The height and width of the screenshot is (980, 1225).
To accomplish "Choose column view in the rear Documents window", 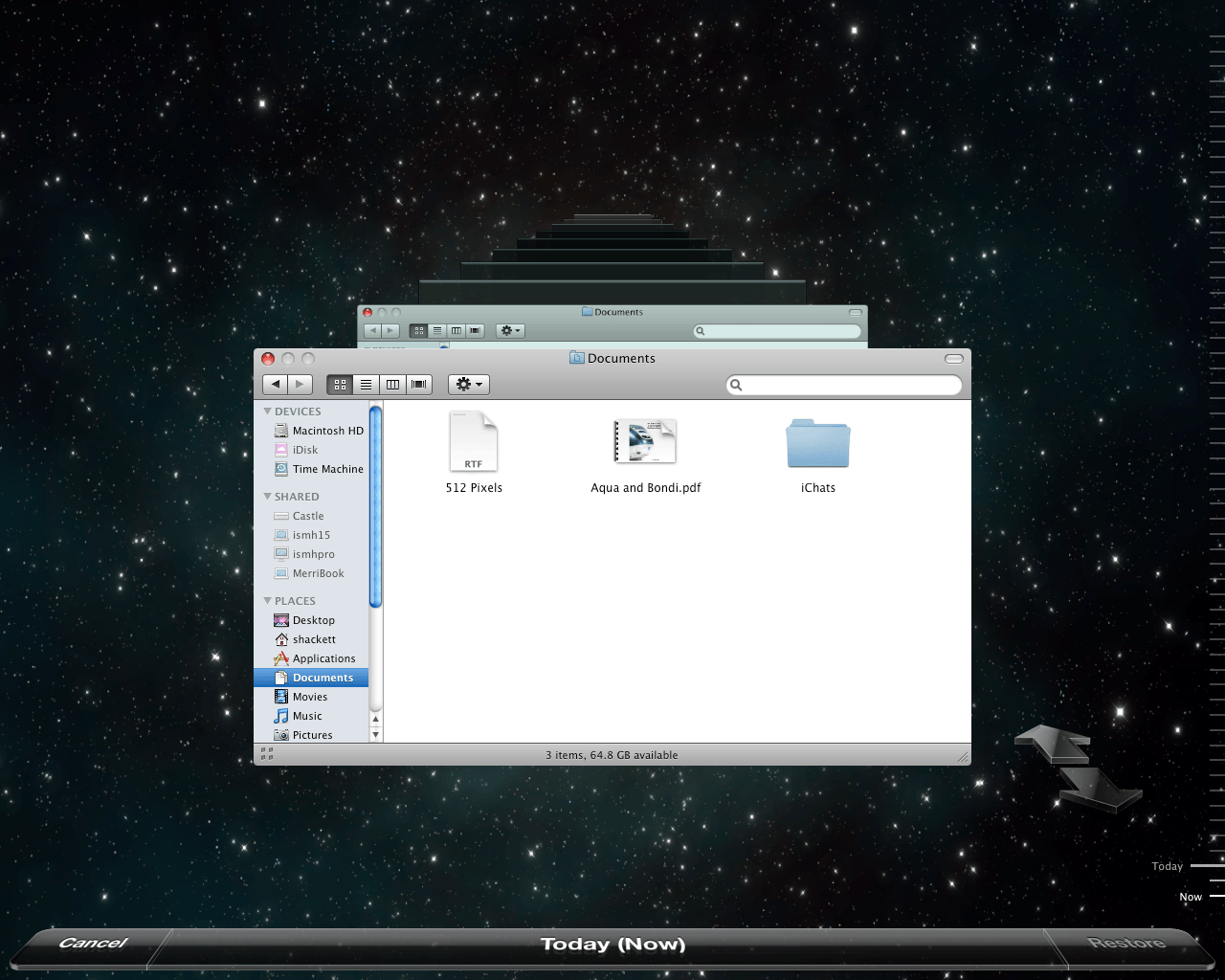I will [x=457, y=331].
